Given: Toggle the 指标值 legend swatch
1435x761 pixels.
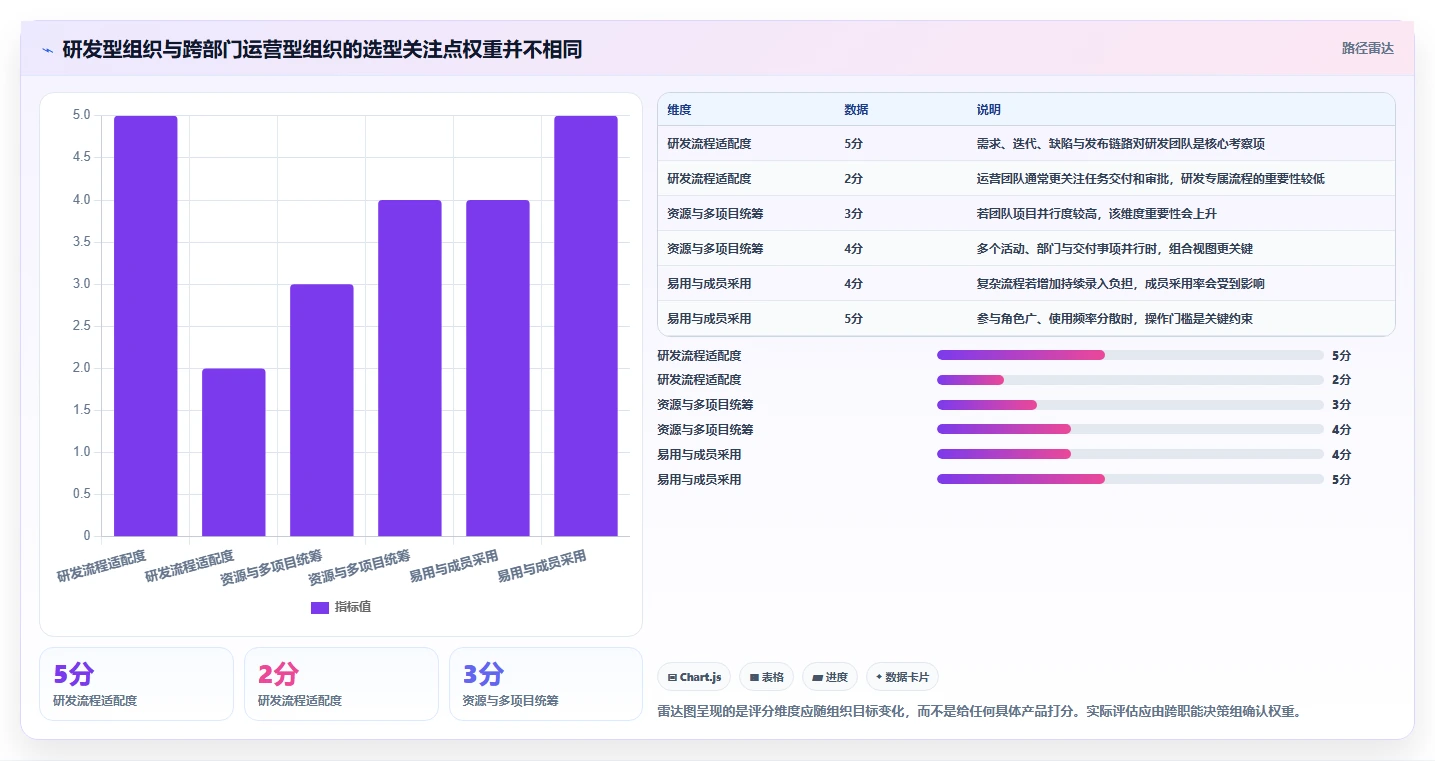Looking at the screenshot, I should tap(320, 607).
